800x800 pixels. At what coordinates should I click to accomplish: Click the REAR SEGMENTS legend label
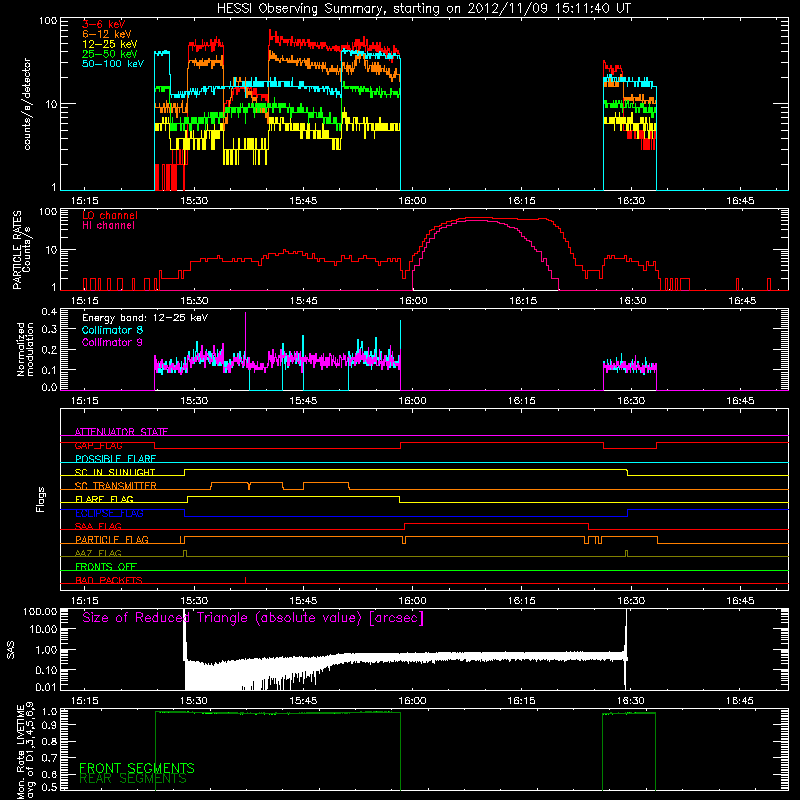[x=133, y=779]
